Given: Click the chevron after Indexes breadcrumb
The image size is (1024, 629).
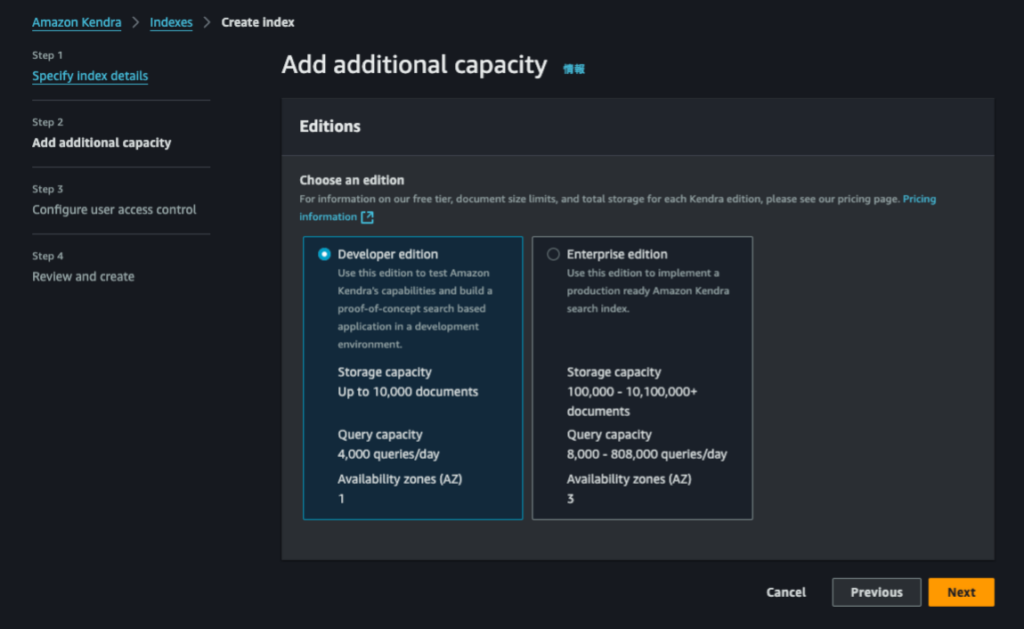Looking at the screenshot, I should [x=207, y=22].
